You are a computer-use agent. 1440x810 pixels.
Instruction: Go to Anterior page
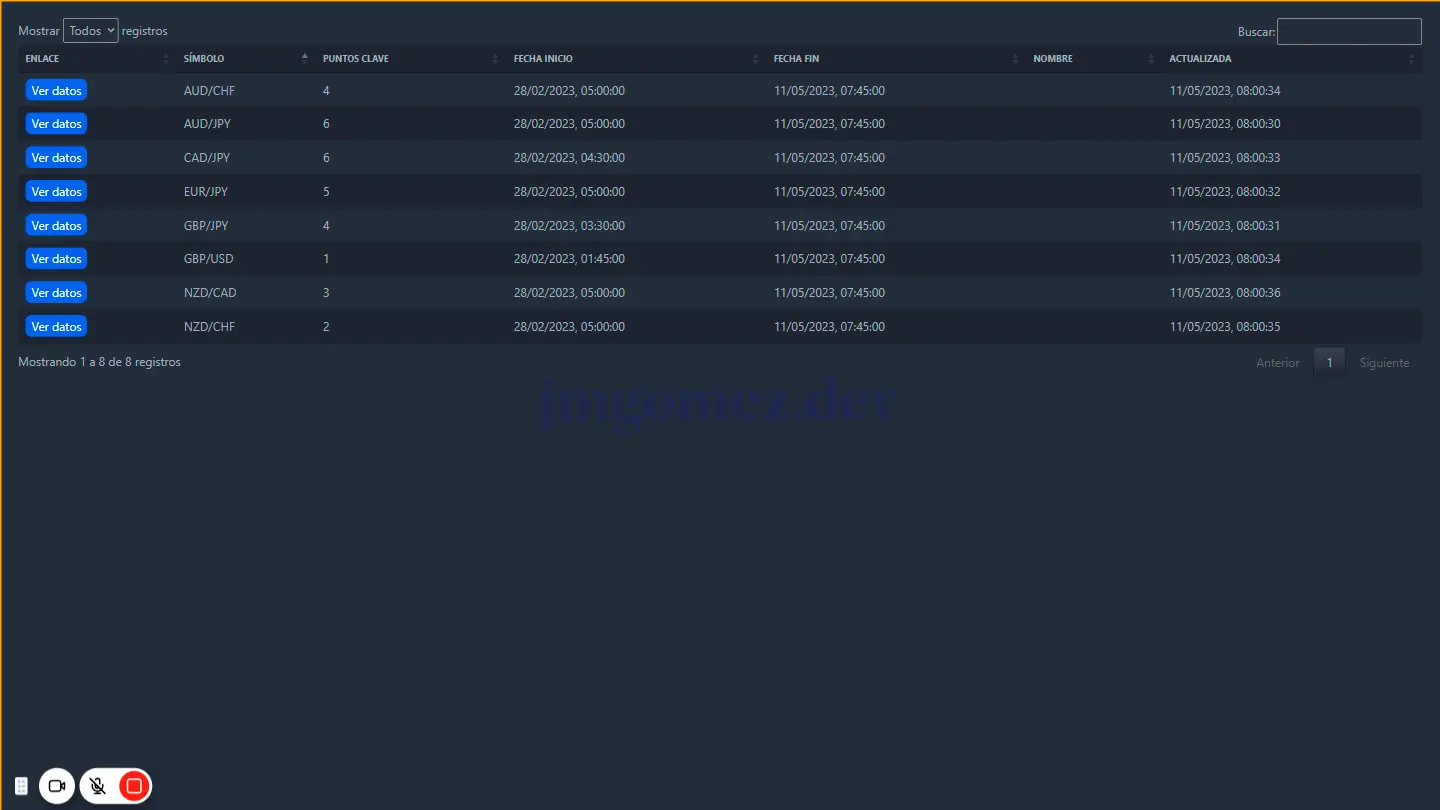1277,363
